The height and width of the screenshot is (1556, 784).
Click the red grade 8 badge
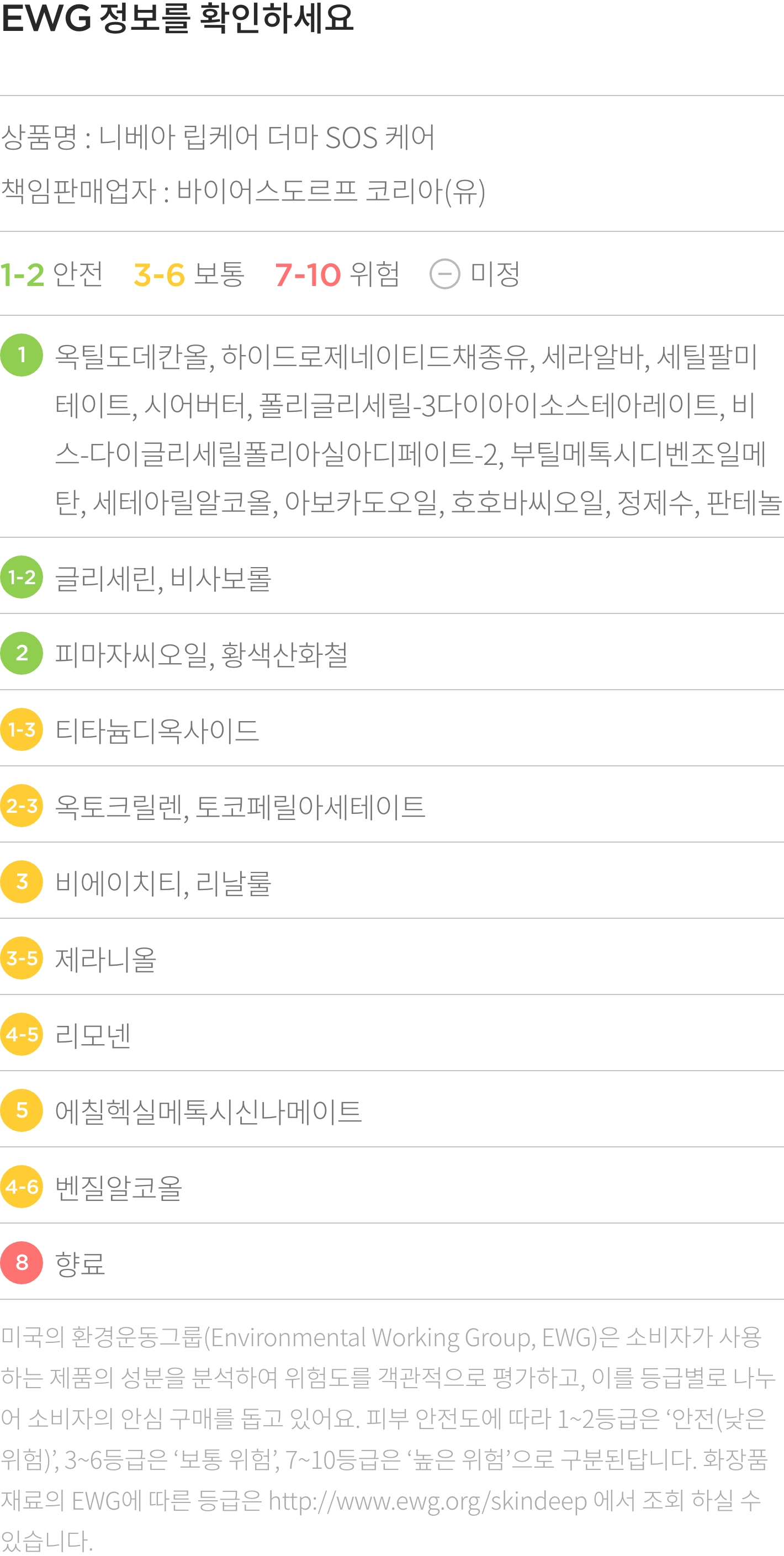pos(22,1262)
